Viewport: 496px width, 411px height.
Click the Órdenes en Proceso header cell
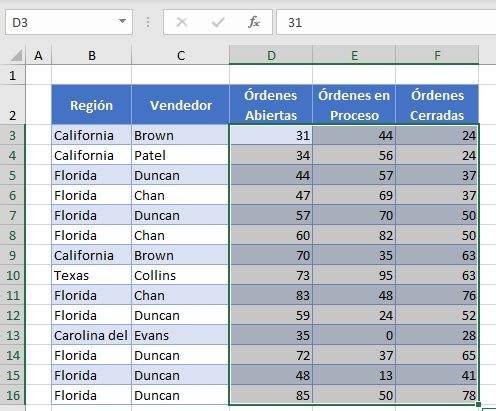point(354,105)
